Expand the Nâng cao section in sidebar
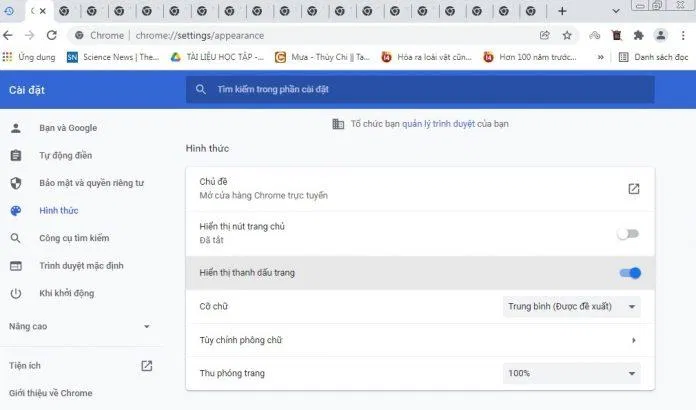The height and width of the screenshot is (410, 696). (x=146, y=327)
